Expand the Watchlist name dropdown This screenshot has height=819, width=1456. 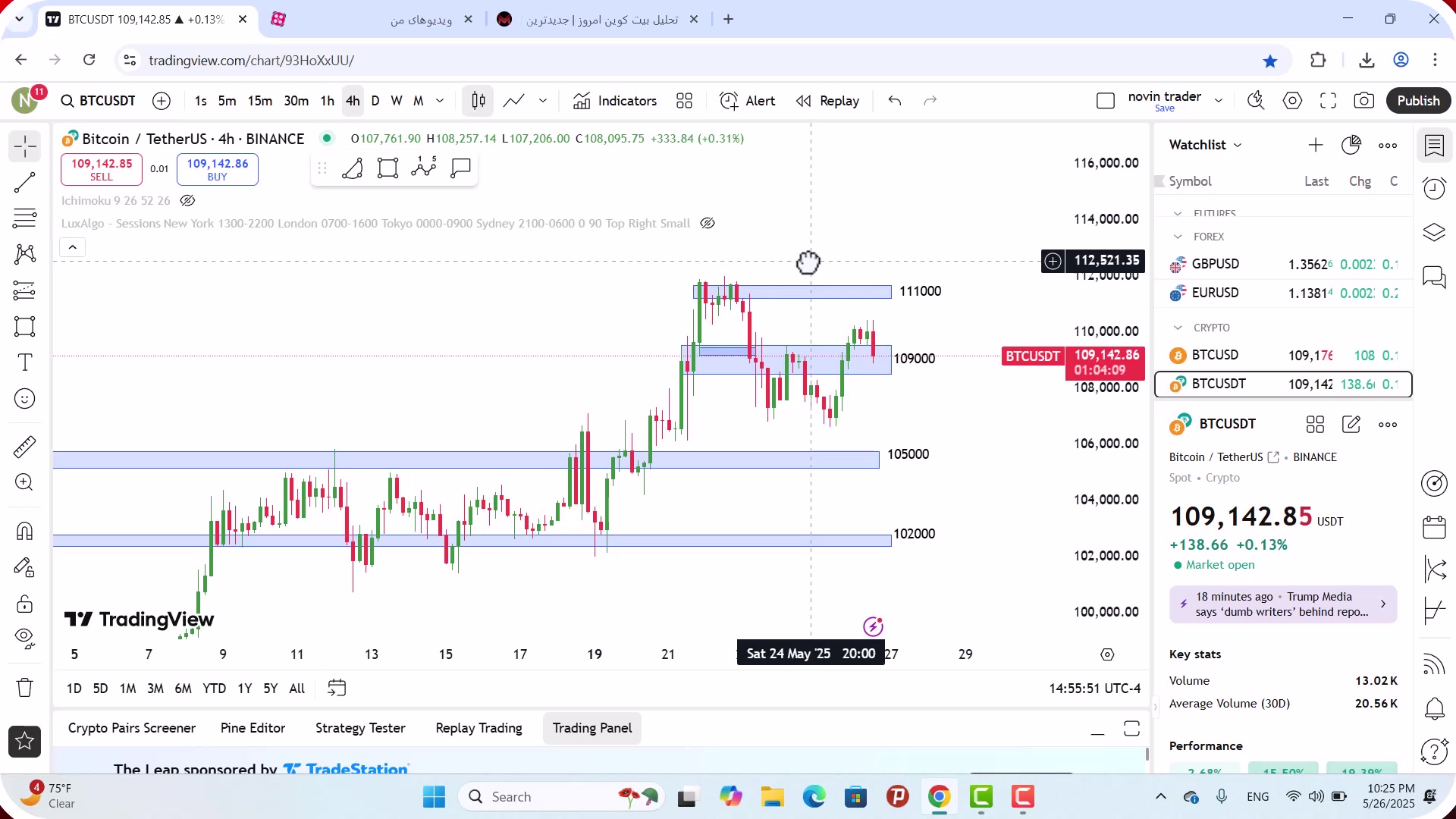pos(1205,145)
